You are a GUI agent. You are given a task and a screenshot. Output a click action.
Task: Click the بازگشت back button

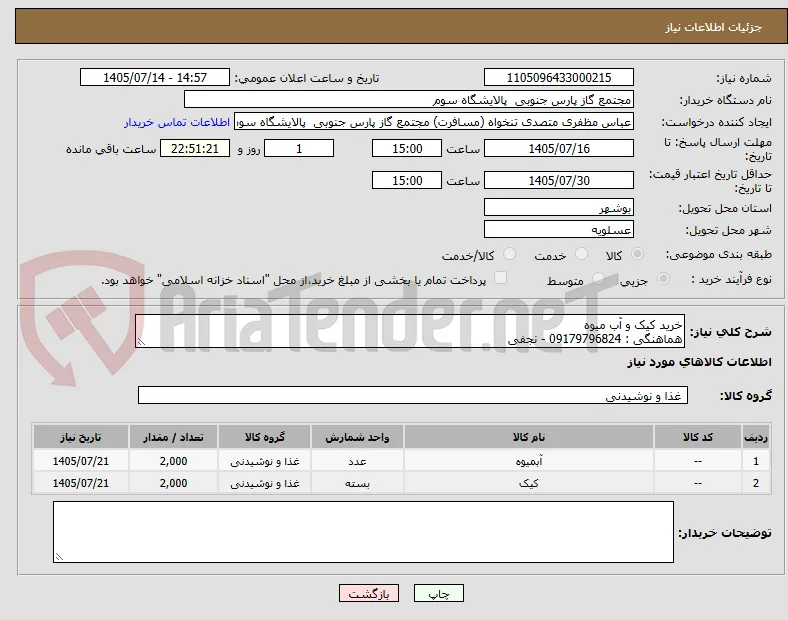369,593
